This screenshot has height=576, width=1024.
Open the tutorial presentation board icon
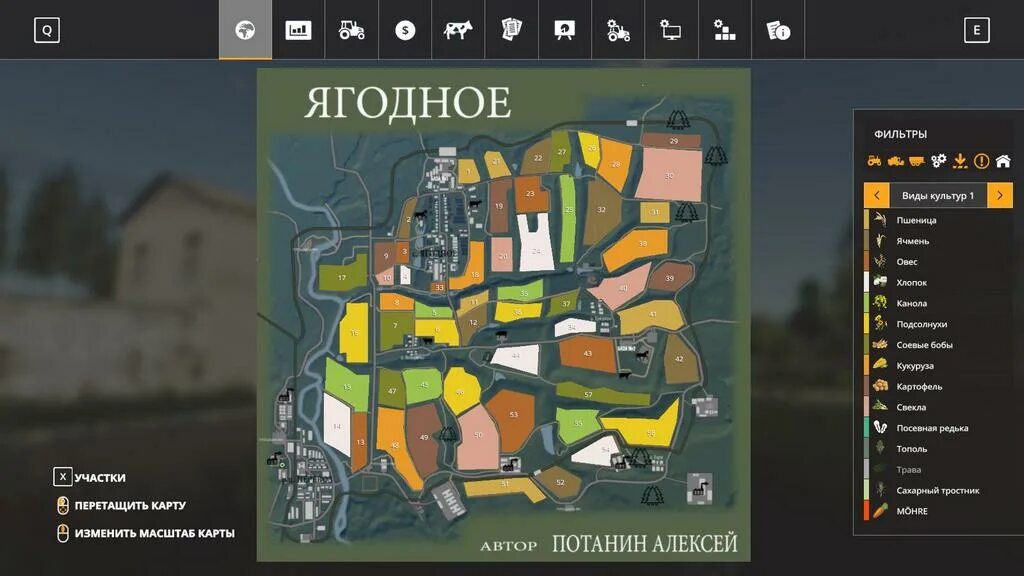564,30
